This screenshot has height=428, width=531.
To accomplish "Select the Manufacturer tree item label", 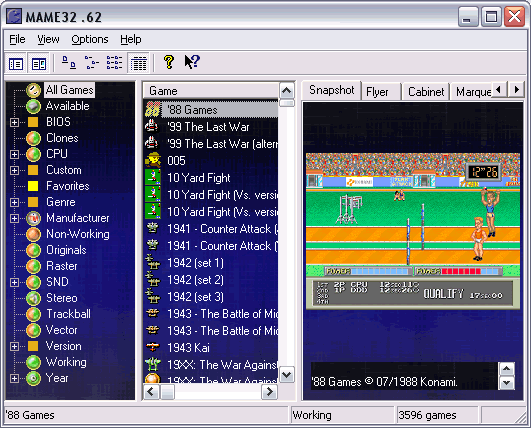I will click(x=78, y=218).
